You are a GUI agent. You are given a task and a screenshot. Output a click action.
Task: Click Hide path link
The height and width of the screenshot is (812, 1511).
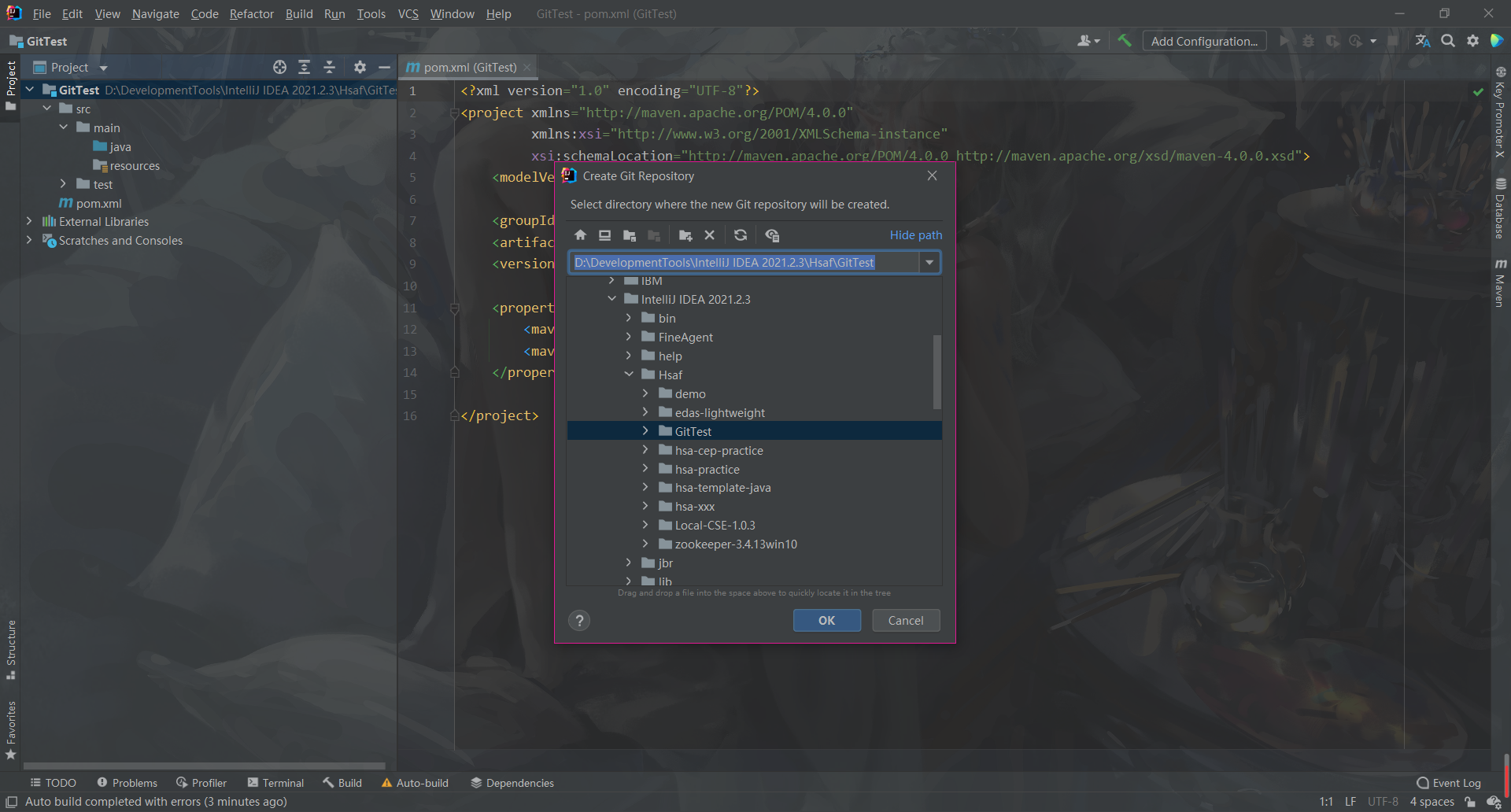(916, 235)
